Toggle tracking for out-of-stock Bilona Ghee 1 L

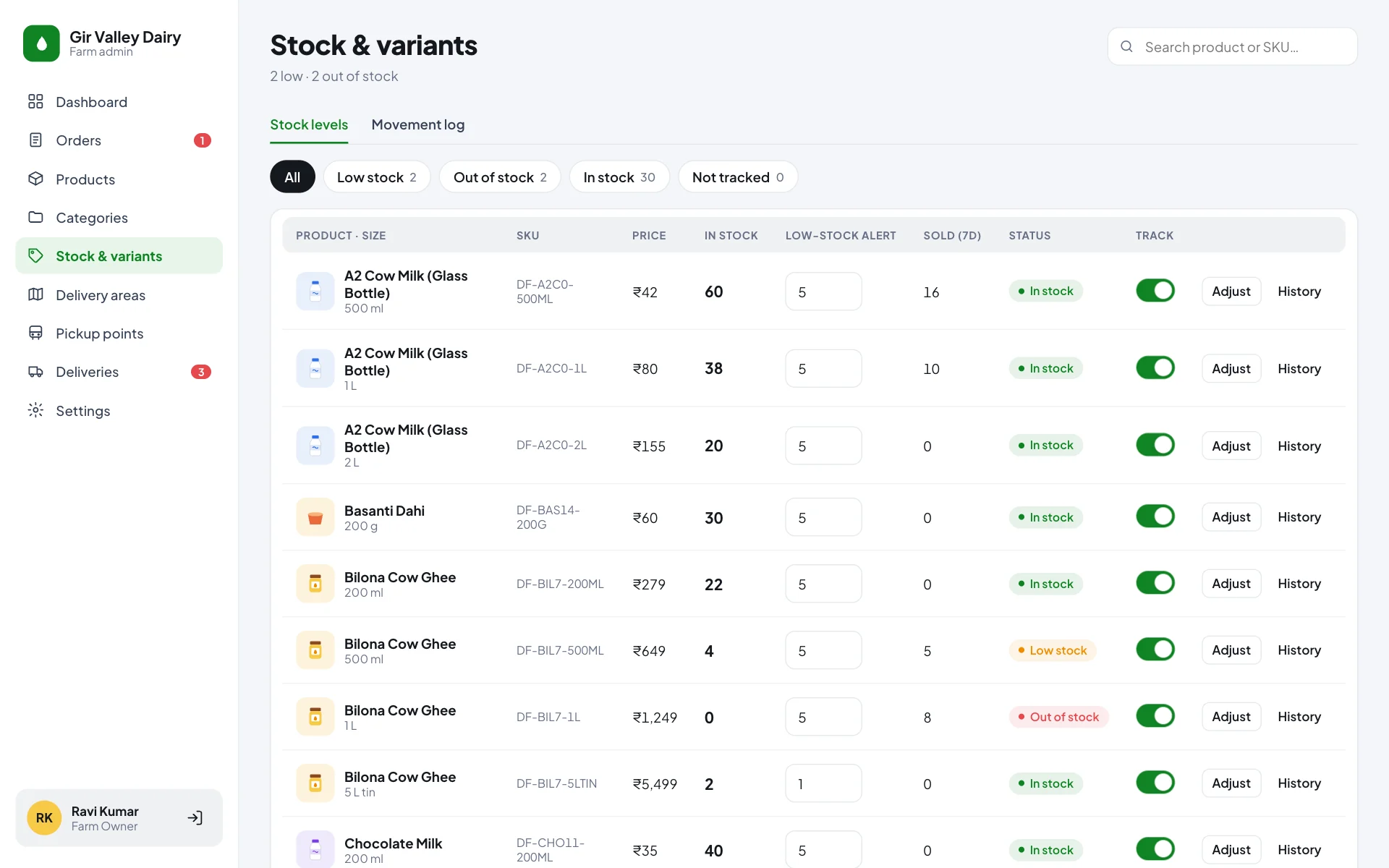pyautogui.click(x=1155, y=716)
